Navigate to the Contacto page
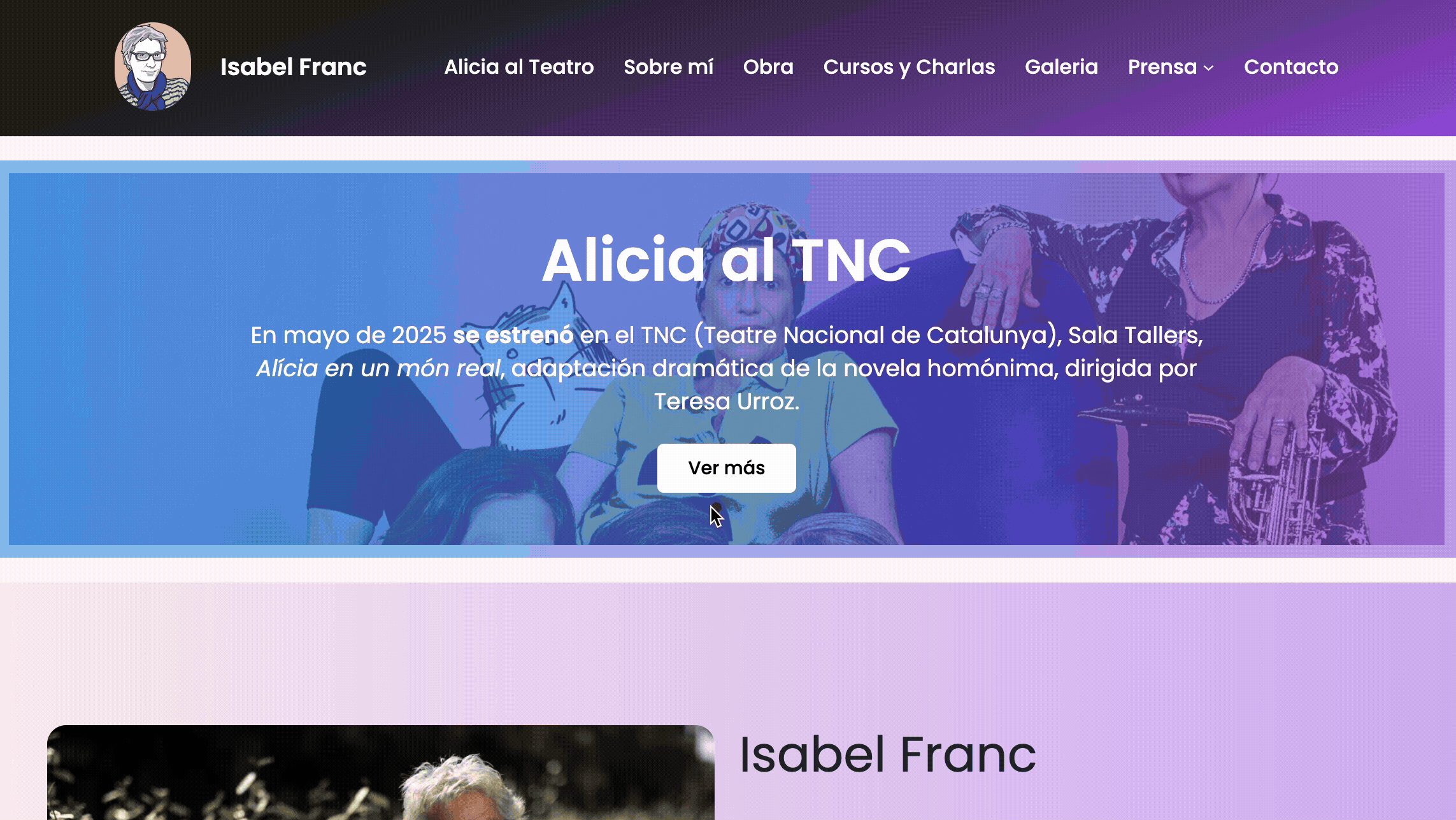Viewport: 1456px width, 820px height. tap(1291, 67)
